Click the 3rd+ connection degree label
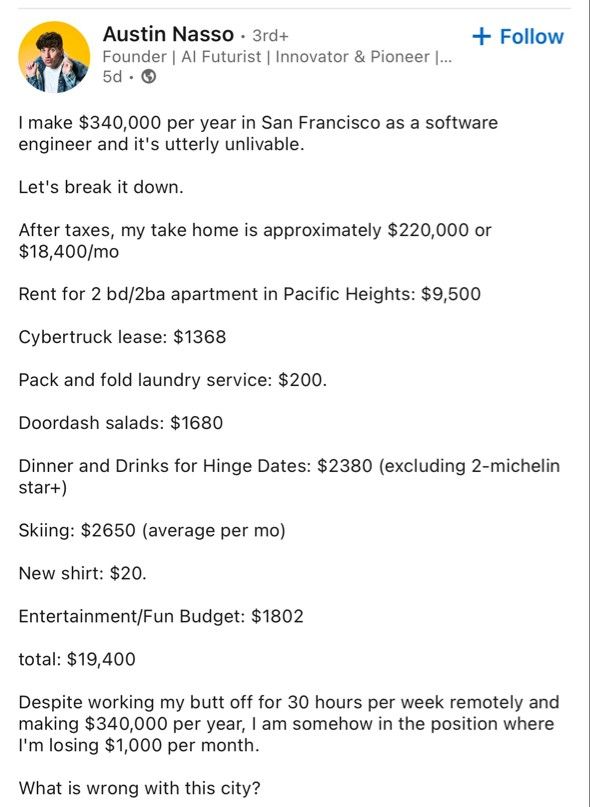Image resolution: width=590 pixels, height=807 pixels. point(270,36)
